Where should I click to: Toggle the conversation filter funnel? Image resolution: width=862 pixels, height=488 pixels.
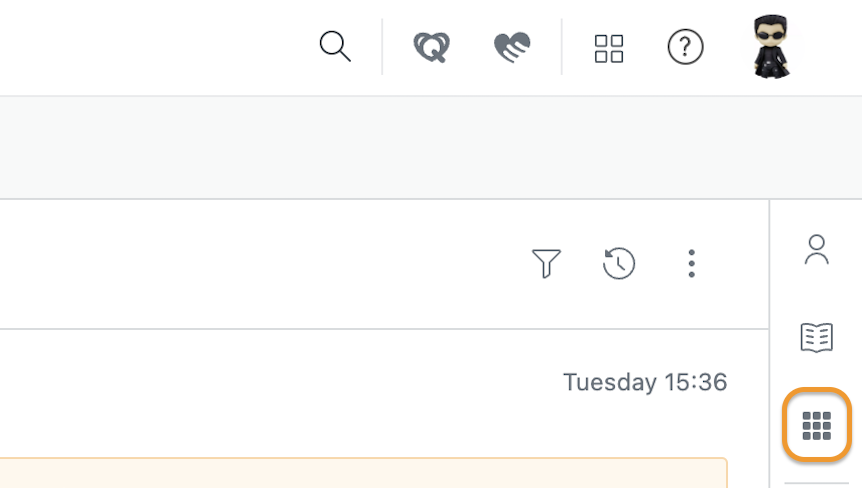click(546, 263)
